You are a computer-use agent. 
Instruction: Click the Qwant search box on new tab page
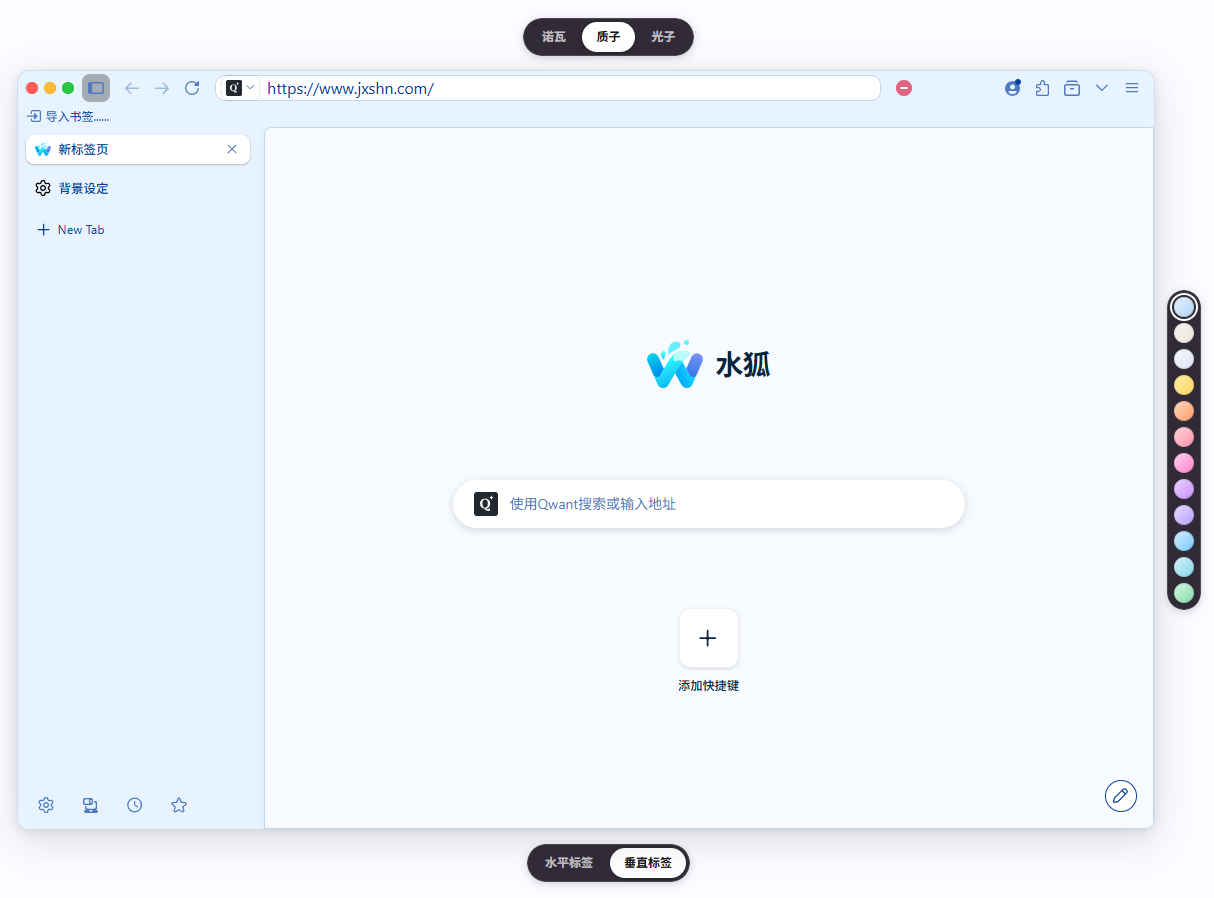coord(709,504)
